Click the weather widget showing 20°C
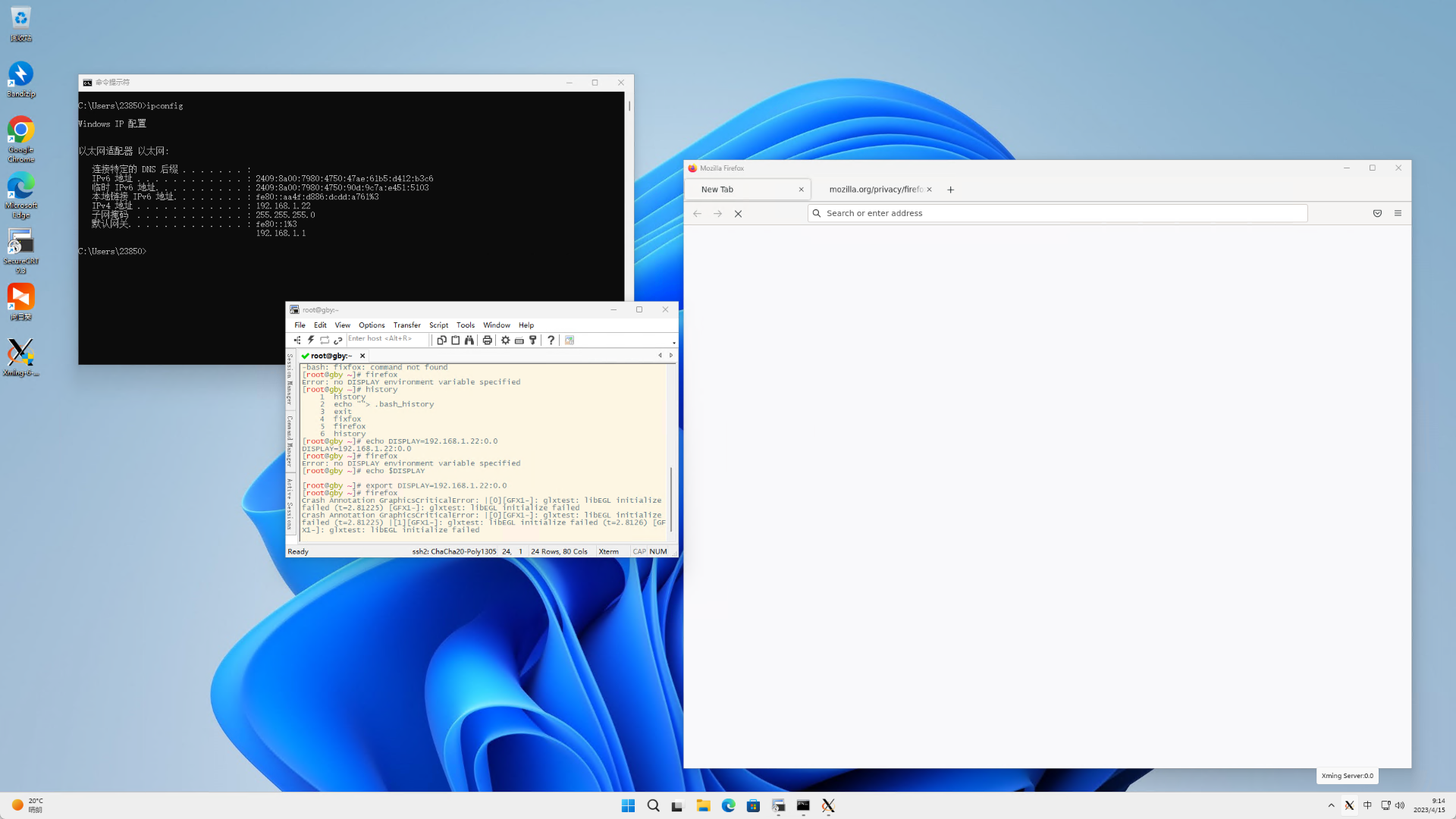1456x819 pixels. click(27, 805)
